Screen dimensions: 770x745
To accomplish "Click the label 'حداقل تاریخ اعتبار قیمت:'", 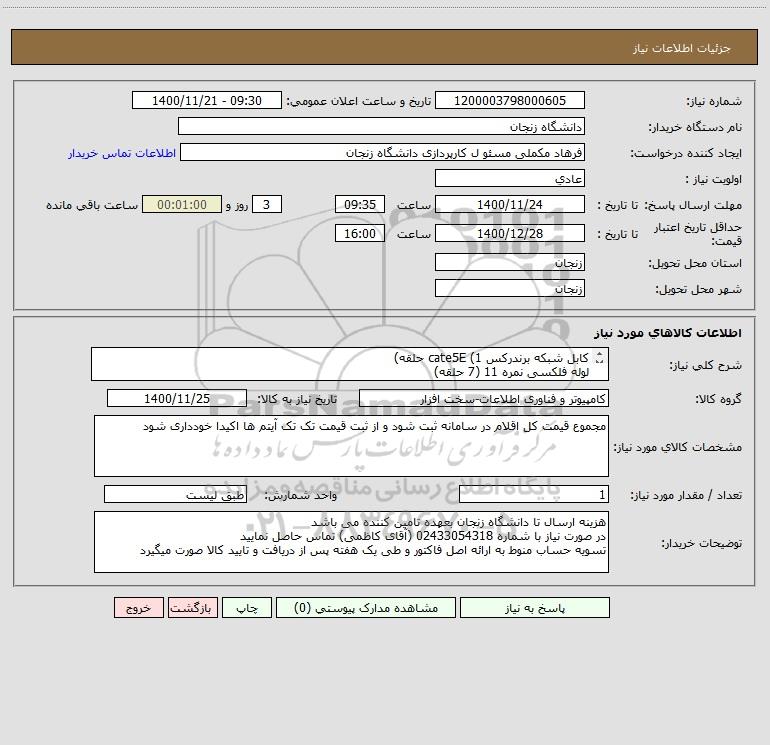I will tap(698, 234).
